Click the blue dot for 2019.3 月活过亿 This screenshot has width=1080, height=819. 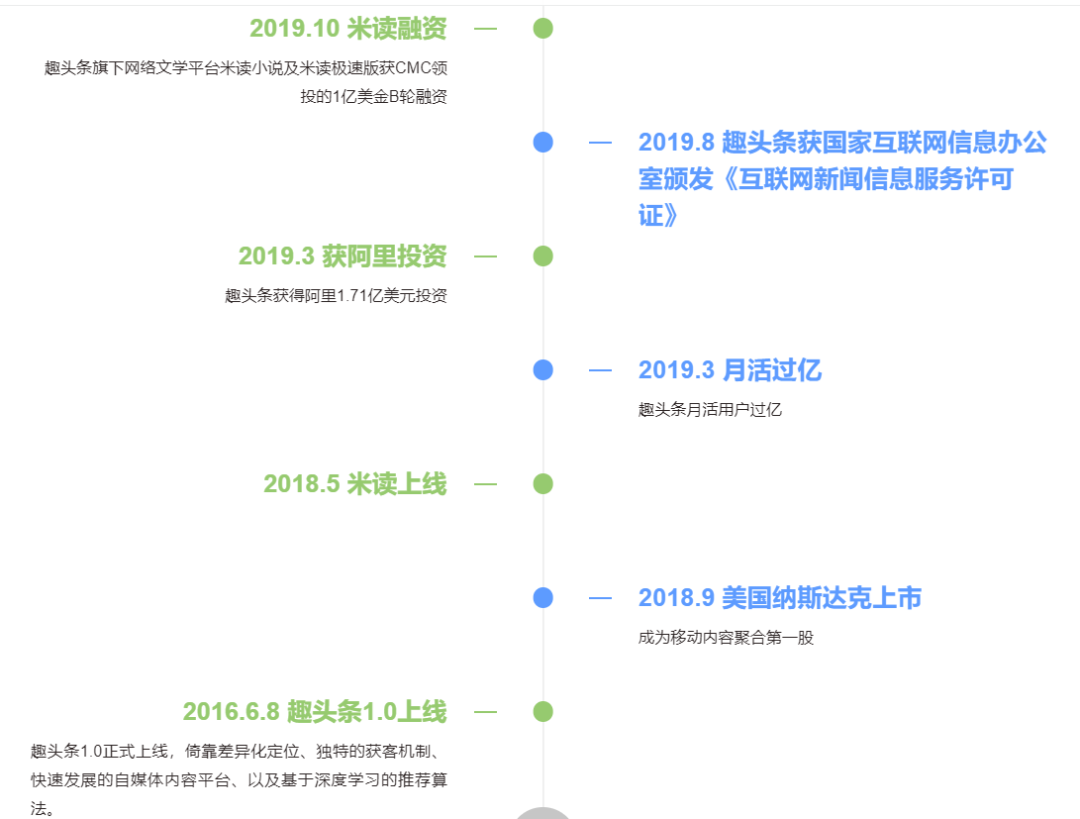pyautogui.click(x=543, y=370)
